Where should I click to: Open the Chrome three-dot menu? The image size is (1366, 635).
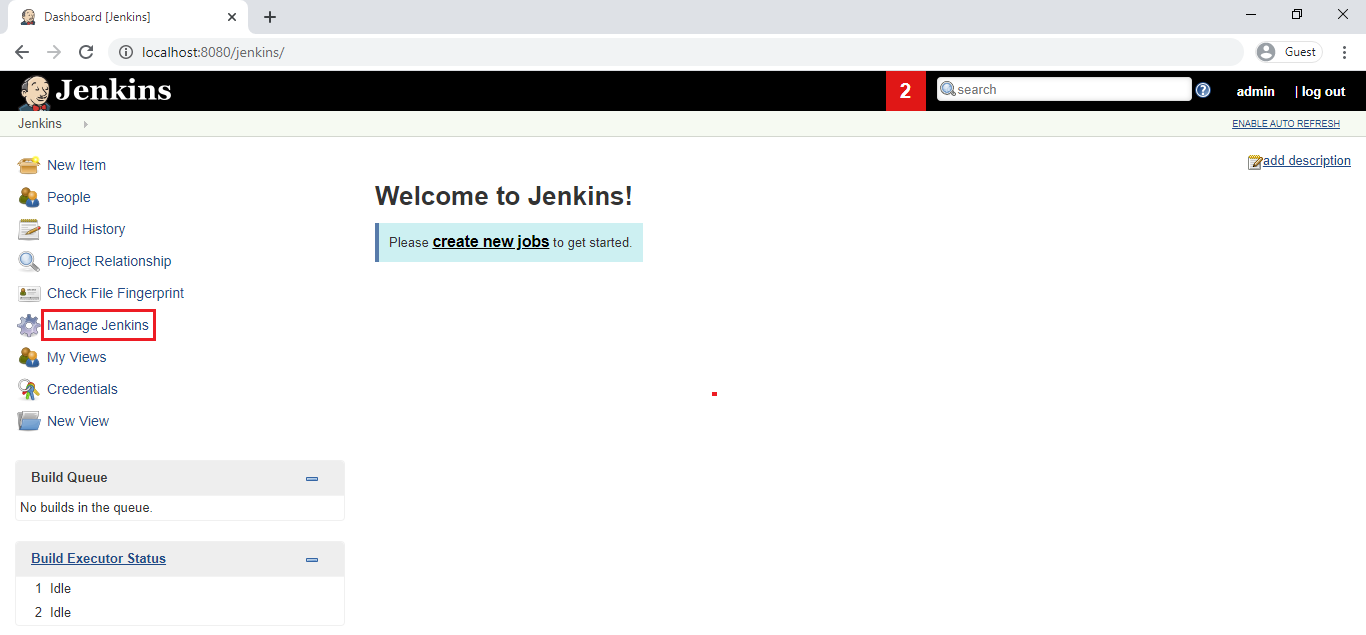(x=1345, y=52)
